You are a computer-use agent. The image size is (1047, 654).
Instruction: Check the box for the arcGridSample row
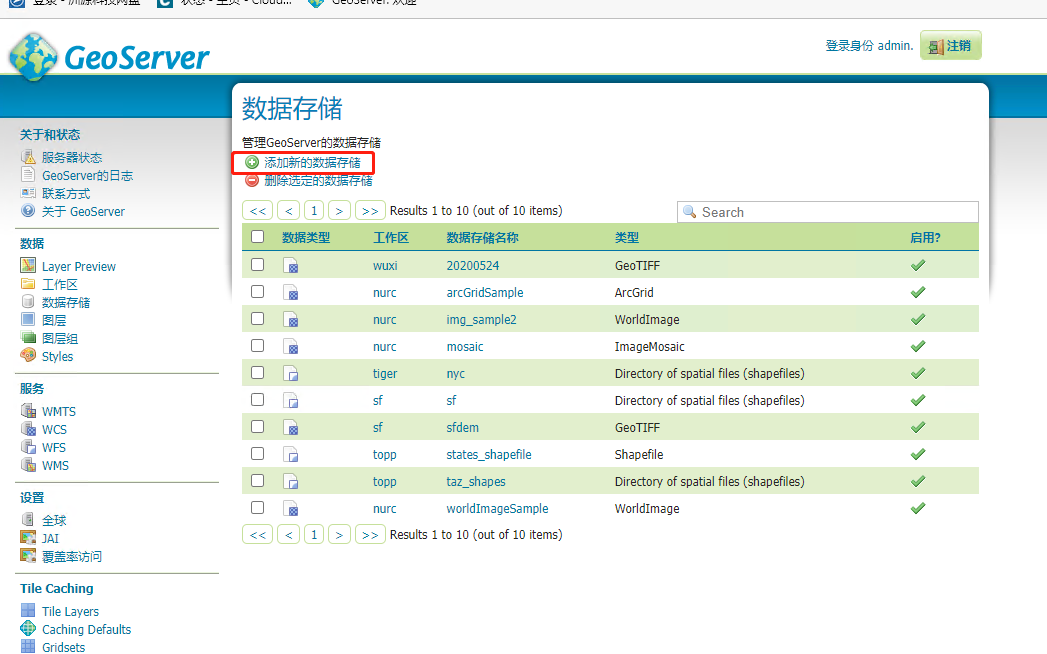258,292
